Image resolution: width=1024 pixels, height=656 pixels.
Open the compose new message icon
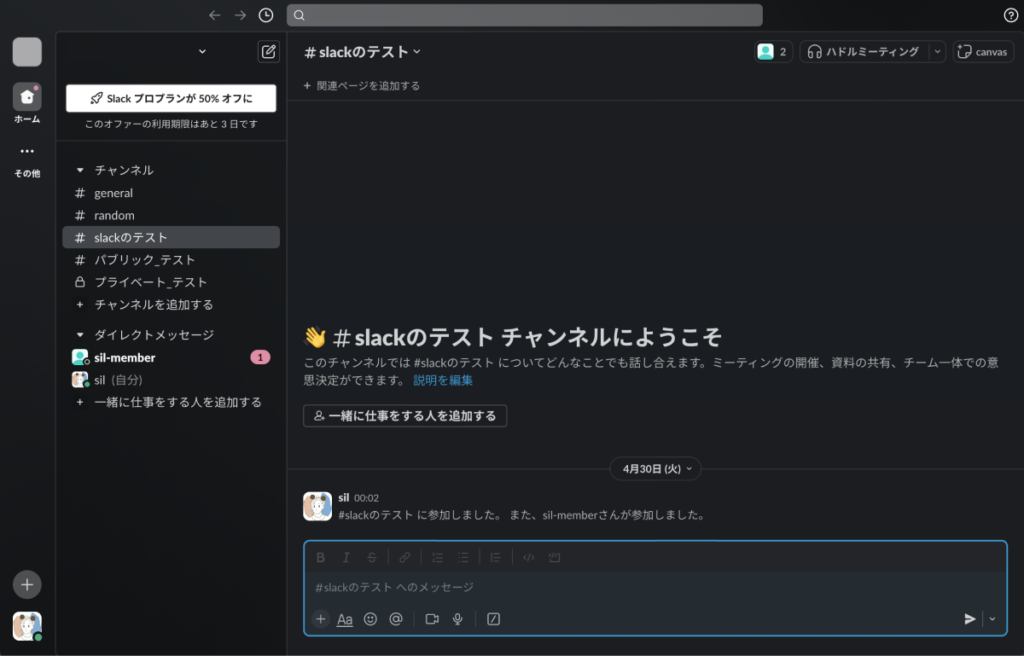(268, 52)
